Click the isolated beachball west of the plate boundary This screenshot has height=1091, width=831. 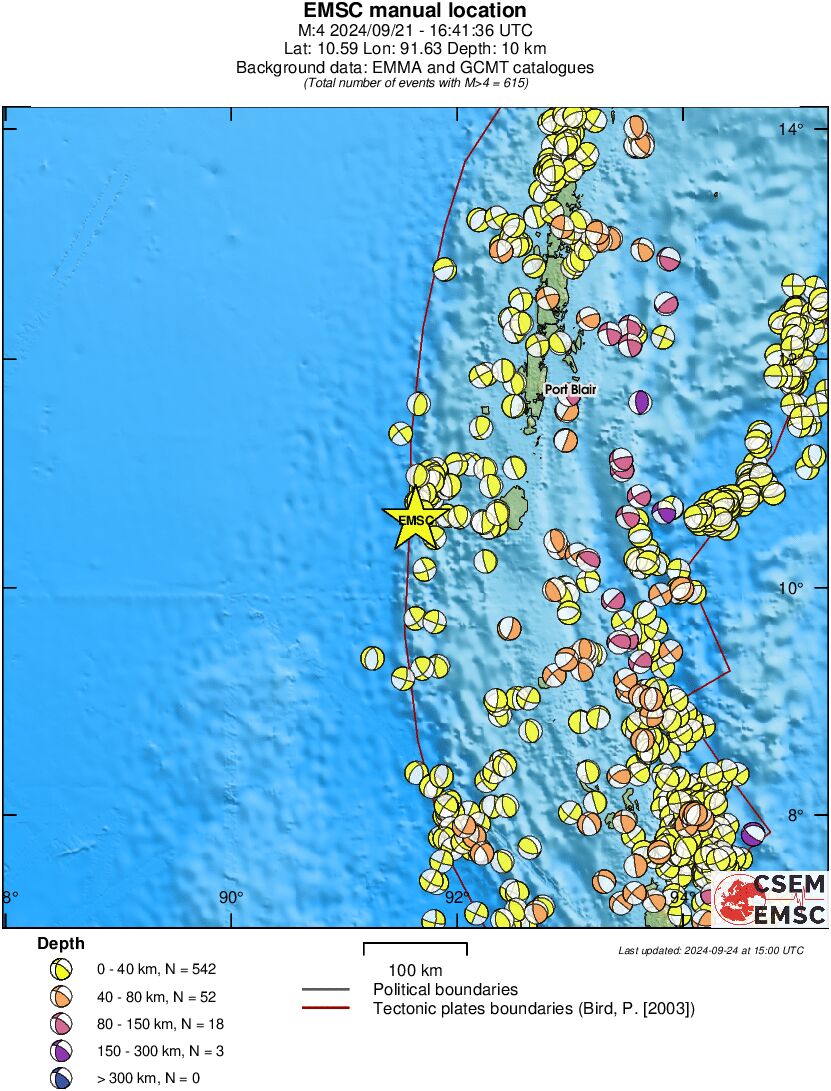pyautogui.click(x=372, y=657)
